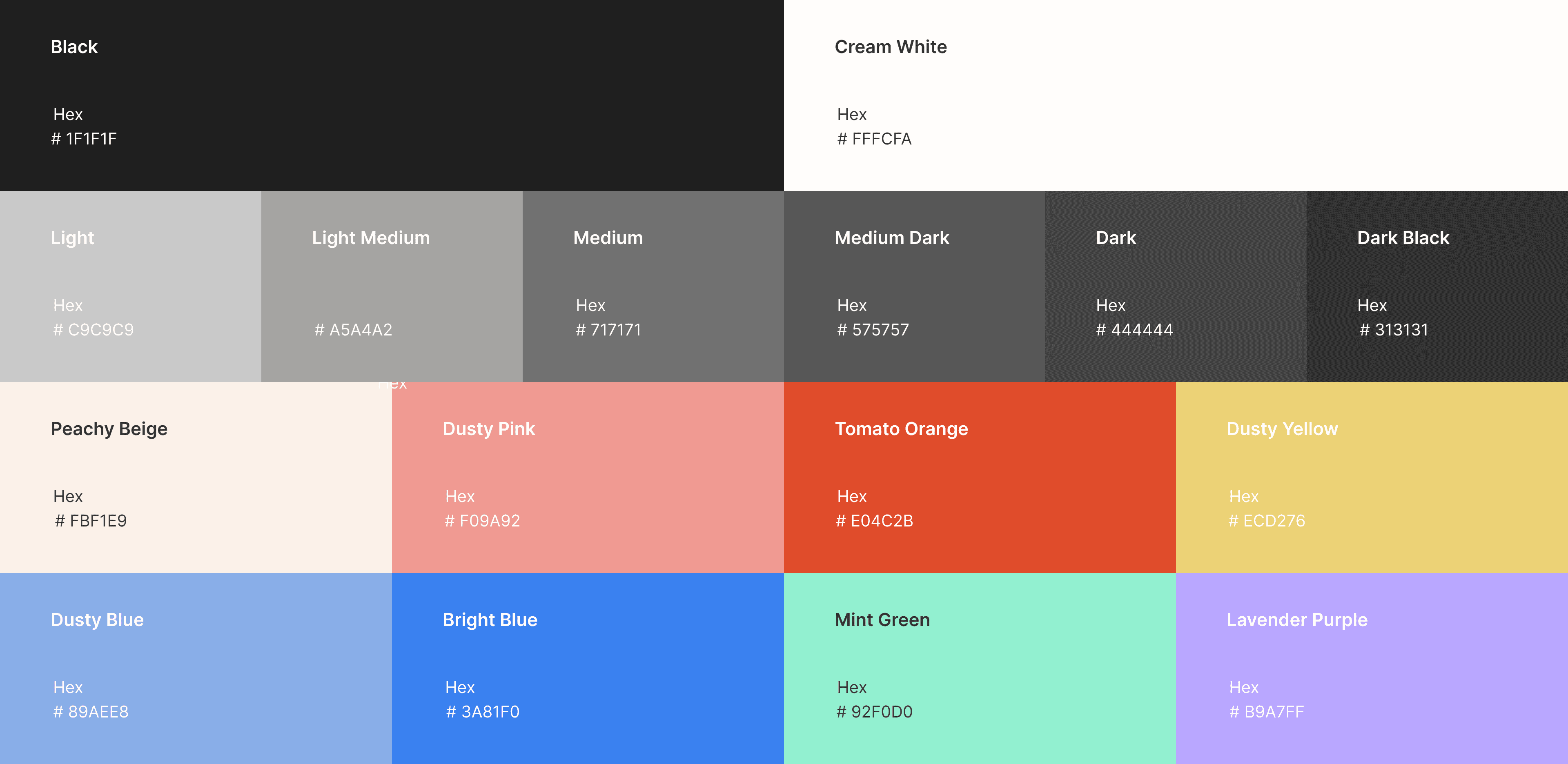1568x764 pixels.
Task: Select the Light Medium gray swatch
Action: tap(392, 286)
